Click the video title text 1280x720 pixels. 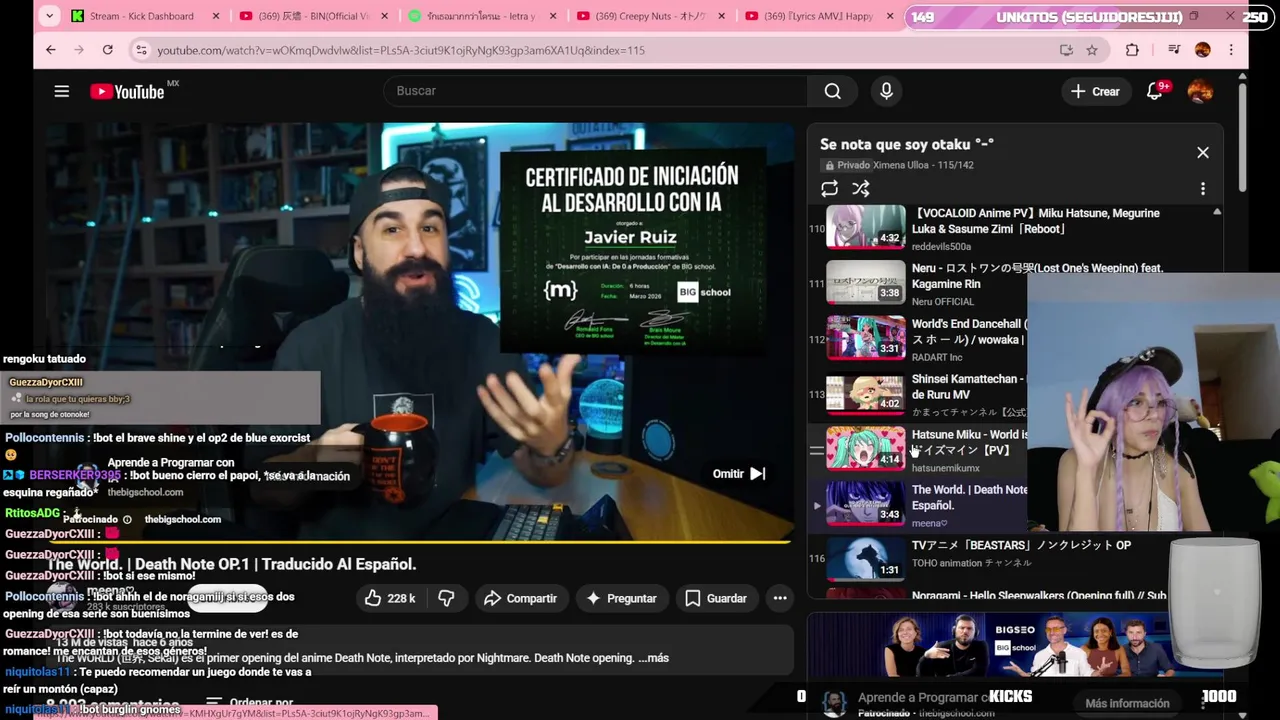[231, 564]
